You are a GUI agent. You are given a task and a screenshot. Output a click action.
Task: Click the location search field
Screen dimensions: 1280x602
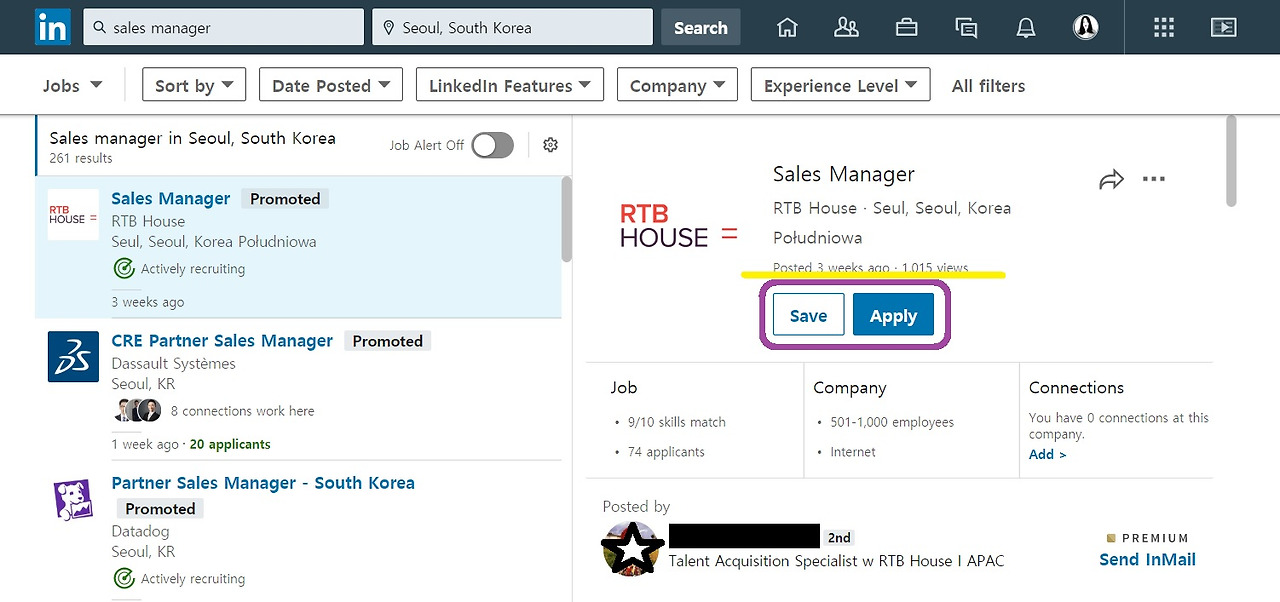512,28
